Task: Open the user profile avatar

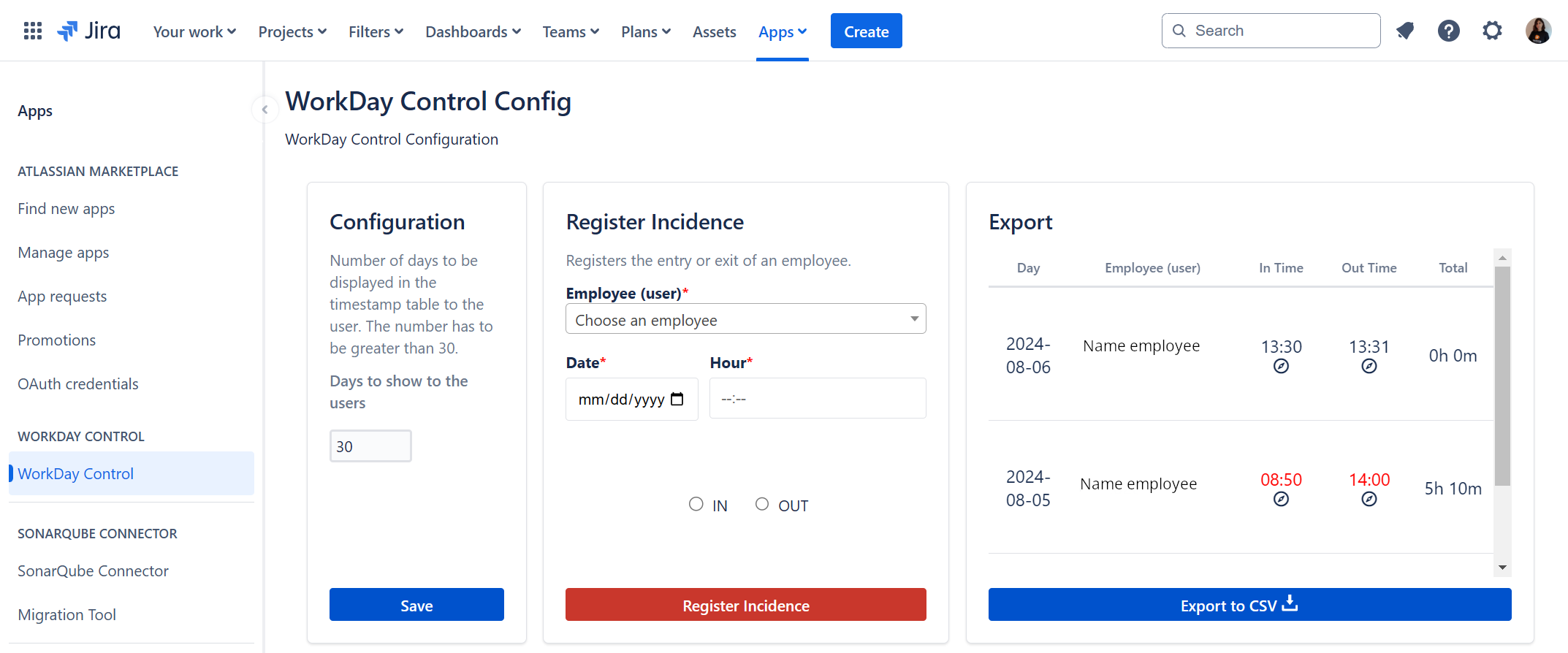Action: 1538,31
